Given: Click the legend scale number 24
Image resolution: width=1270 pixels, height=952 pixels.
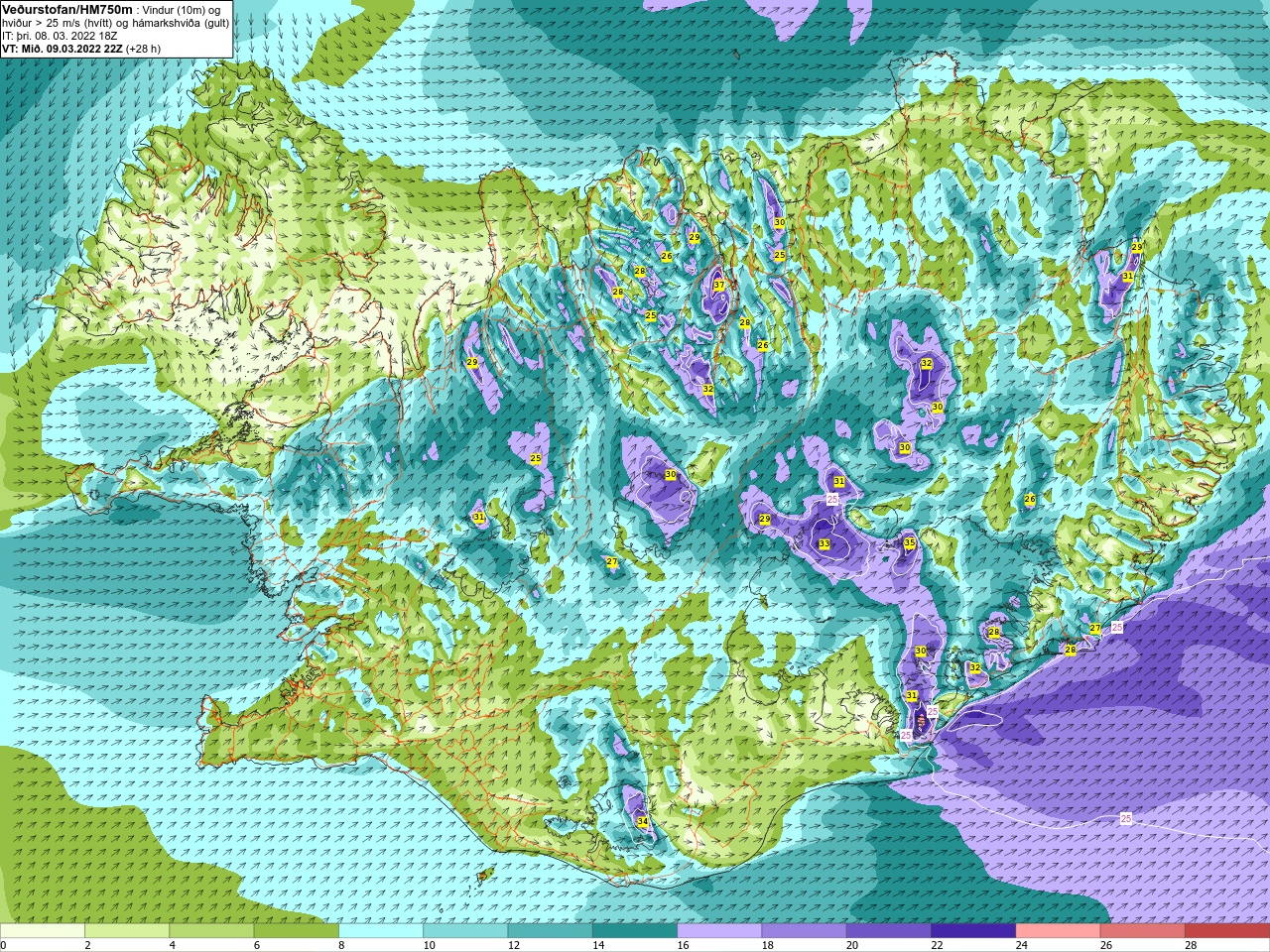Looking at the screenshot, I should click(x=1021, y=945).
